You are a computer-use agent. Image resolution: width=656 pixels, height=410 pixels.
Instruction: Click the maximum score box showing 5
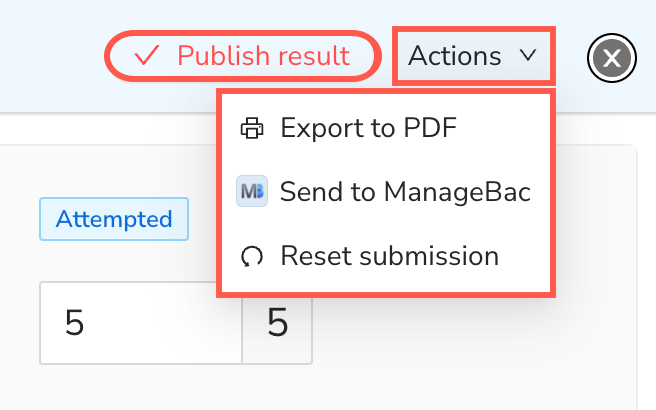point(277,323)
